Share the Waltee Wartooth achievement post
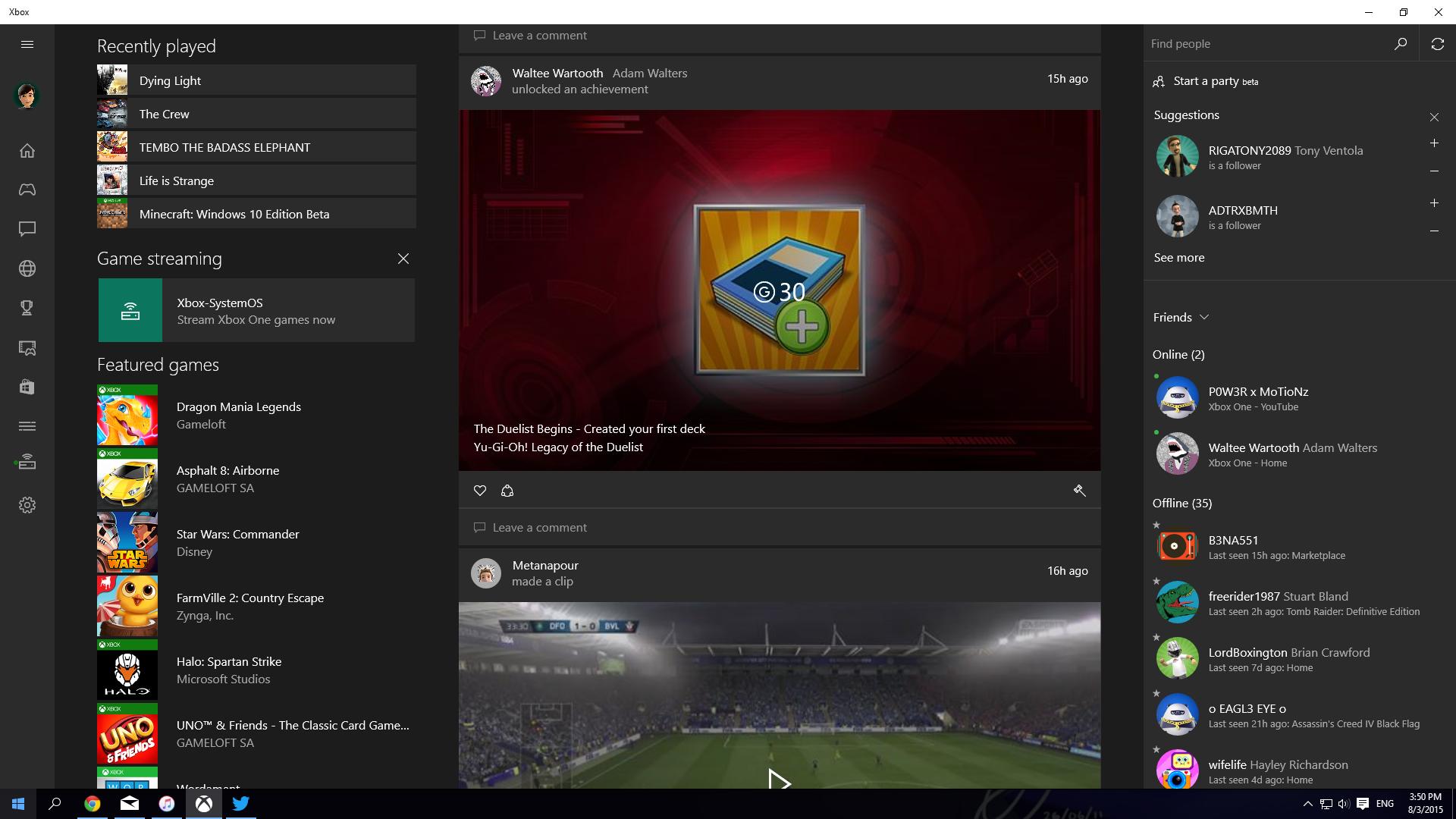This screenshot has height=819, width=1456. pyautogui.click(x=507, y=491)
